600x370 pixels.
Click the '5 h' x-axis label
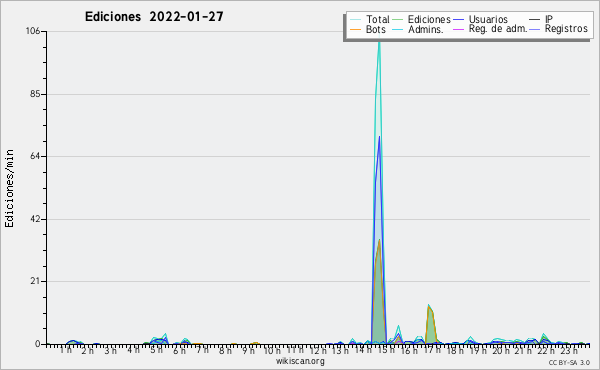coord(156,350)
